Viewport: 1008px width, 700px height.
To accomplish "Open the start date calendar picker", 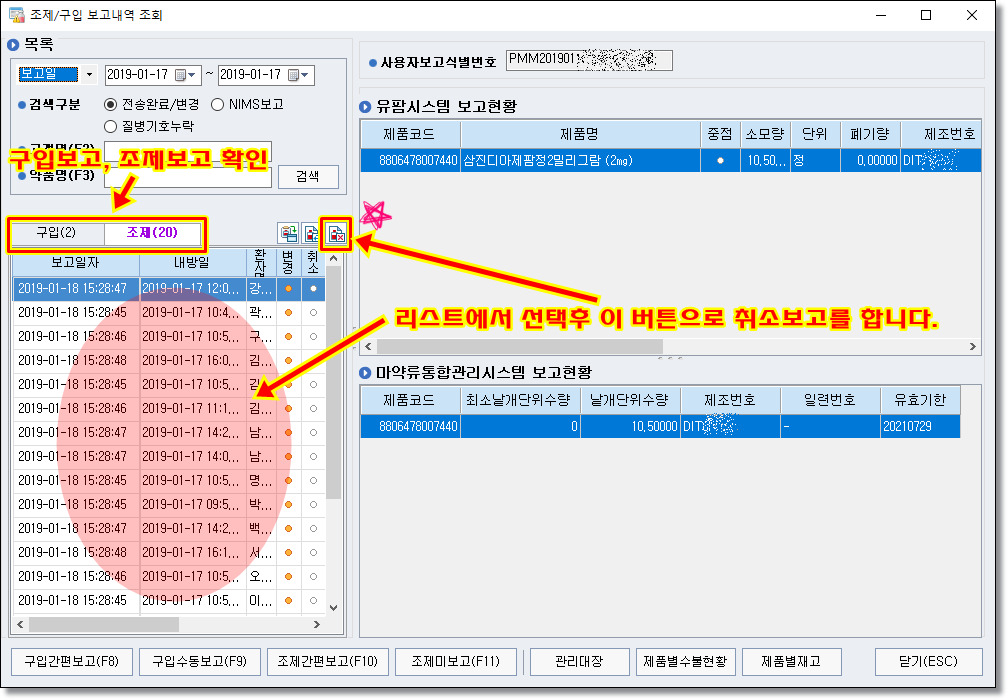I will pos(181,75).
